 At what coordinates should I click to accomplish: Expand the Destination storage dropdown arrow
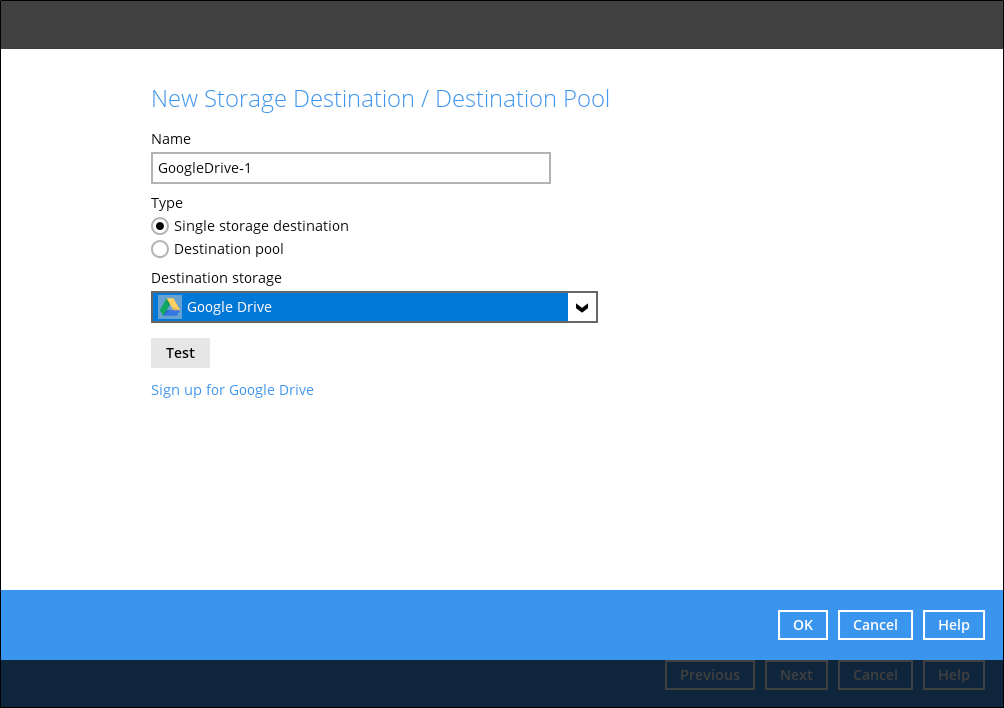point(582,307)
